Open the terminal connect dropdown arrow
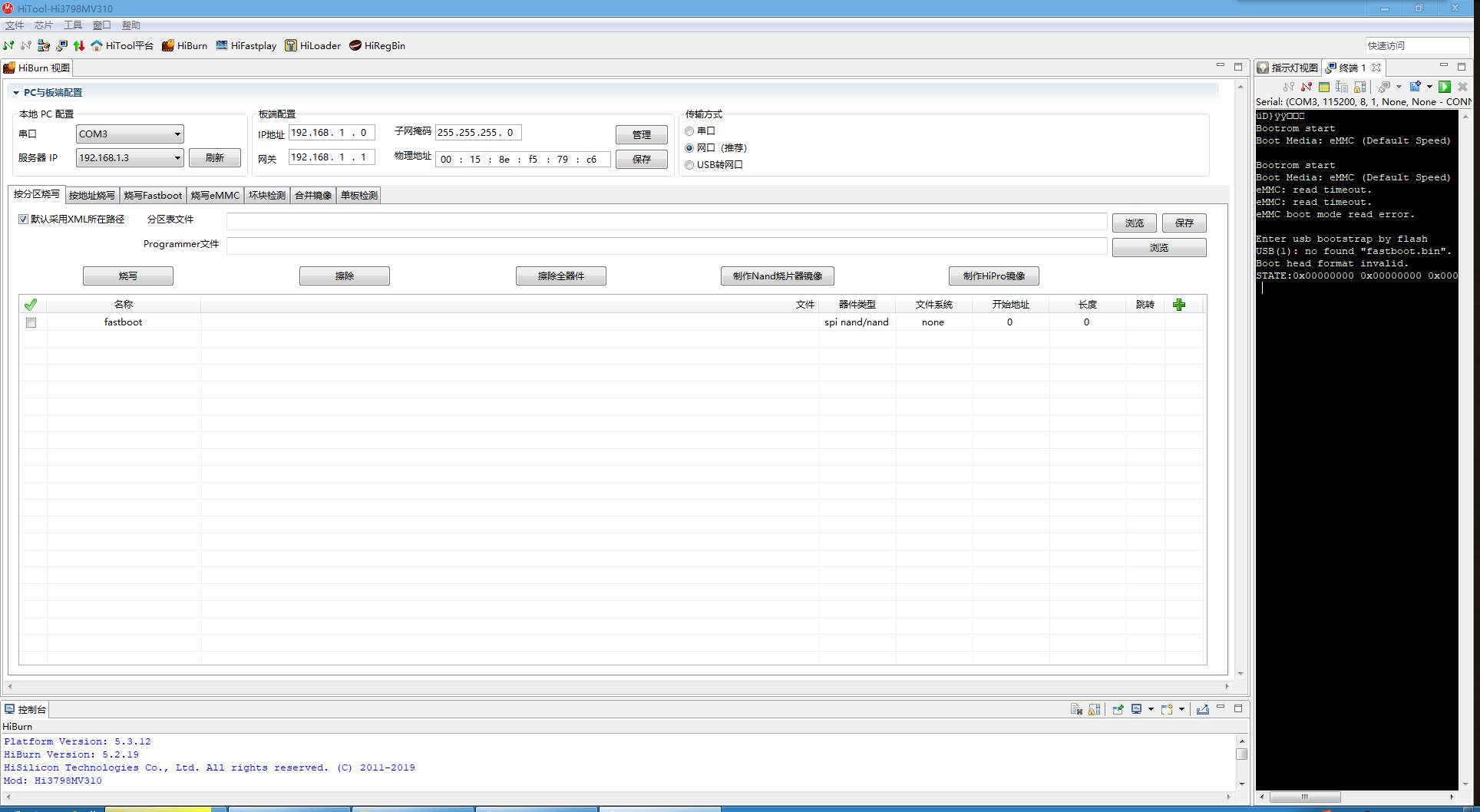 tap(1399, 87)
